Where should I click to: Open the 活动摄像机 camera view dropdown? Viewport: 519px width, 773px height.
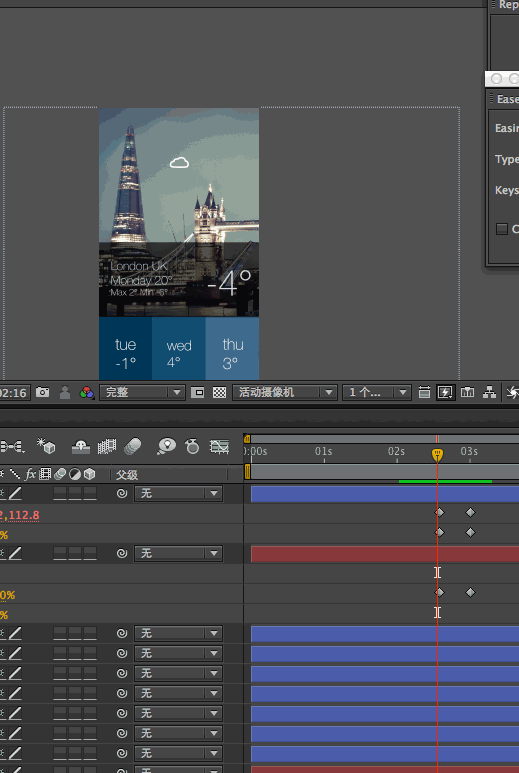[285, 392]
